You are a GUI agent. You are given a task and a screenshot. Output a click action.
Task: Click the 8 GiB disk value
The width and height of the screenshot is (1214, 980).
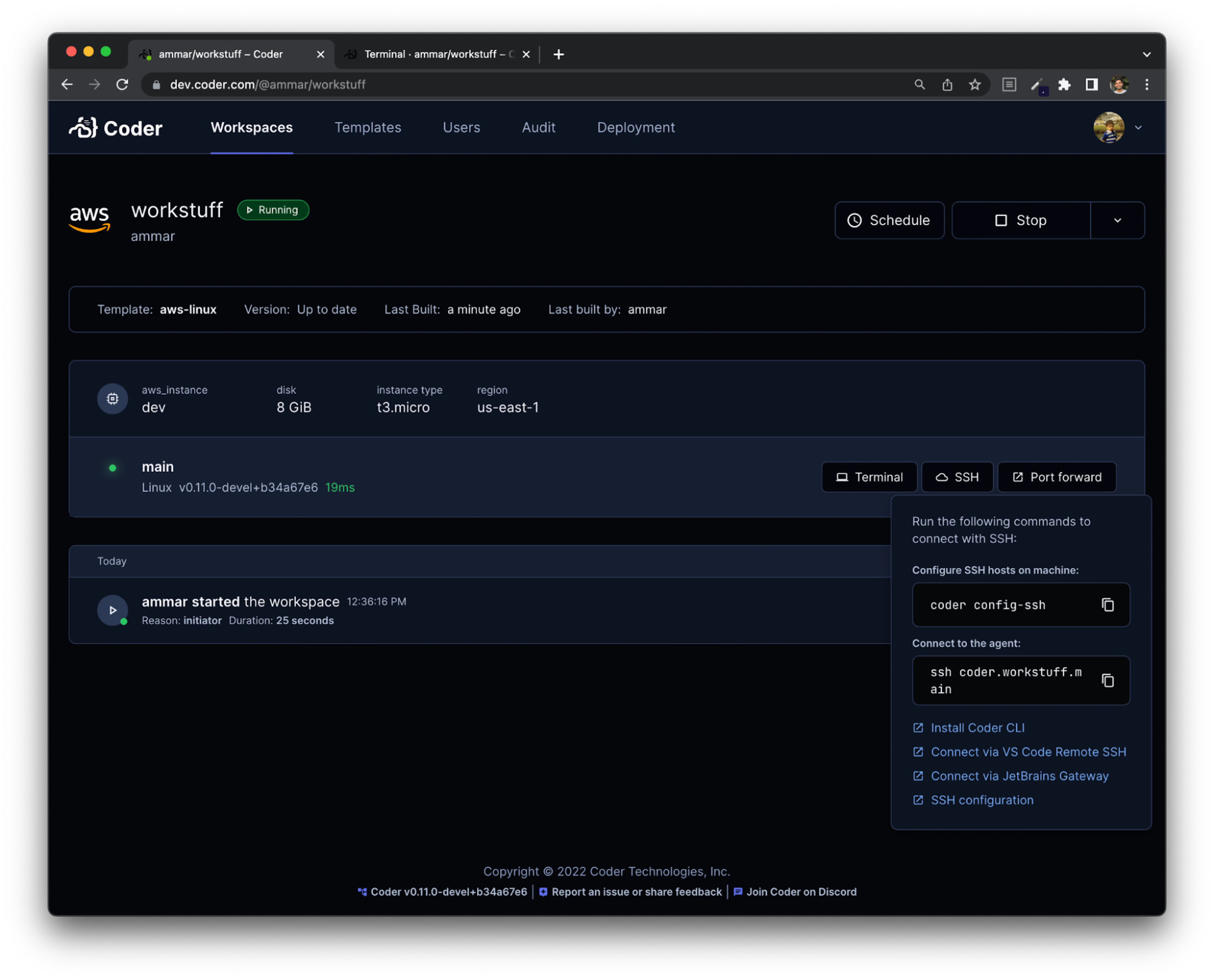pos(293,407)
